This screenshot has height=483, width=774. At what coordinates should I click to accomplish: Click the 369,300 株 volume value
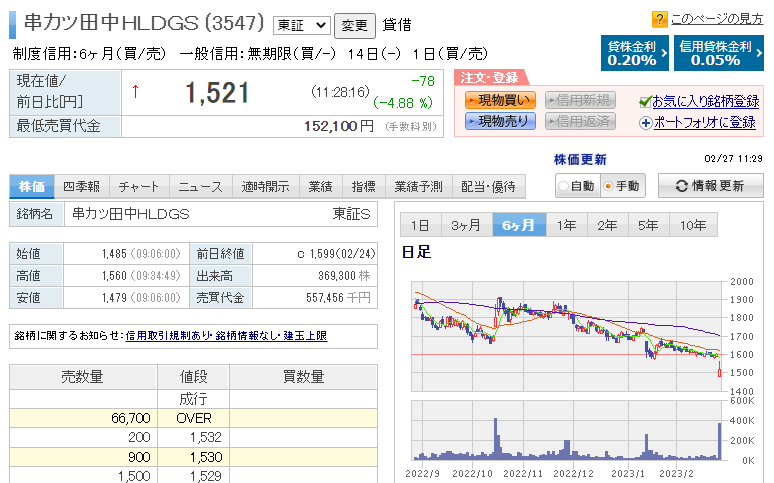point(344,276)
